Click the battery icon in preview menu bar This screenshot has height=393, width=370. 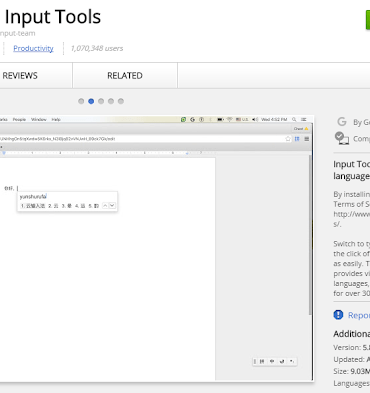coord(220,119)
